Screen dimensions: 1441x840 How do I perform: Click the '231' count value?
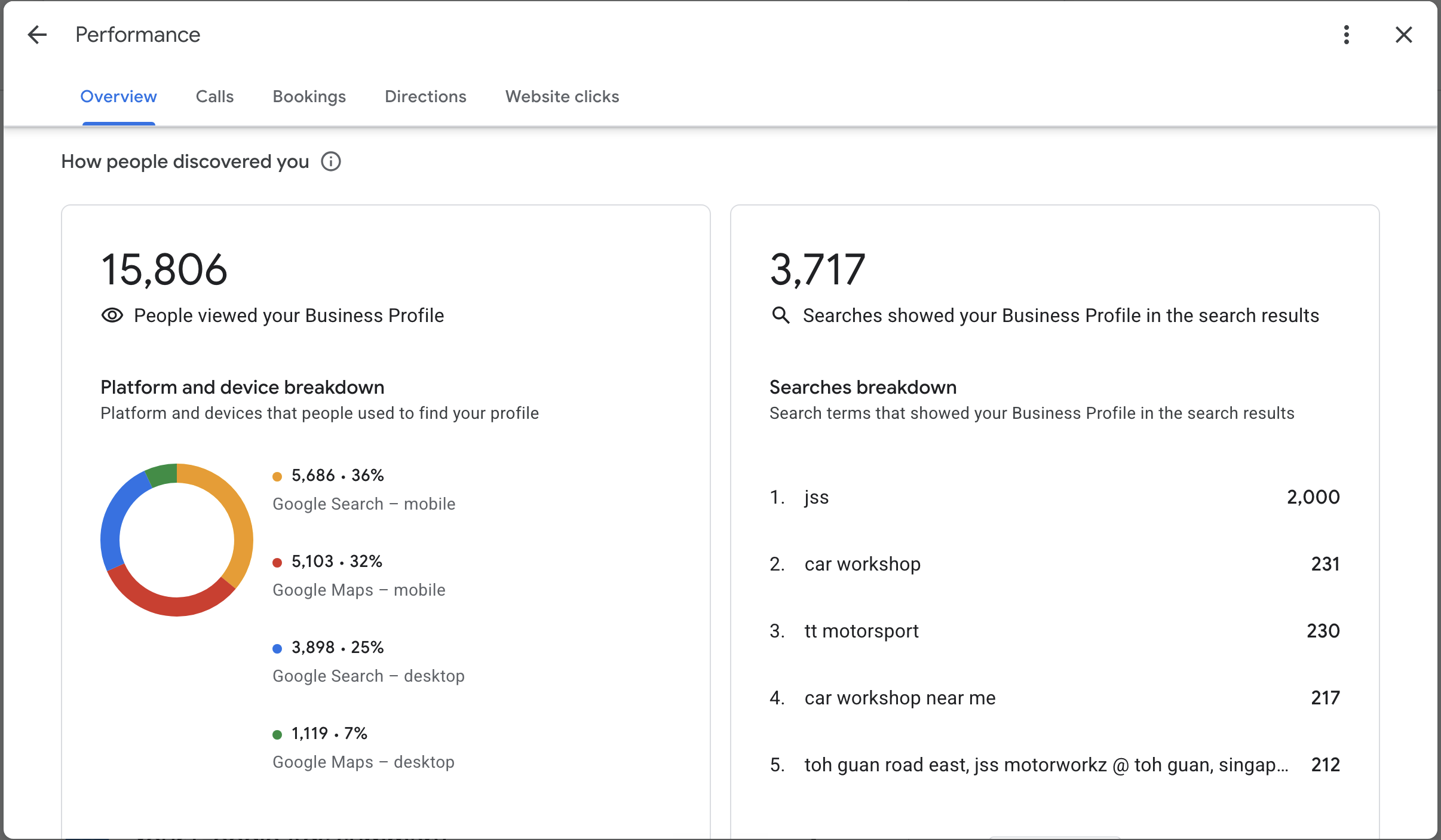(1325, 564)
